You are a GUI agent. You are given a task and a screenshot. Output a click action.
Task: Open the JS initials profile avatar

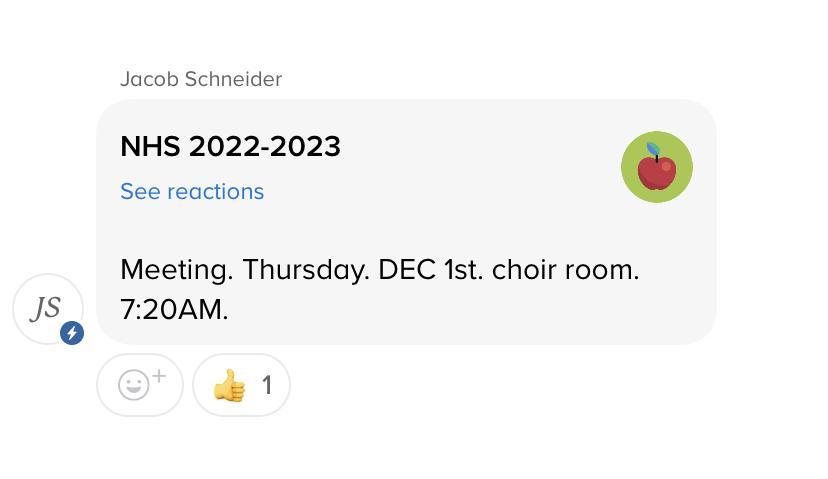tap(47, 308)
